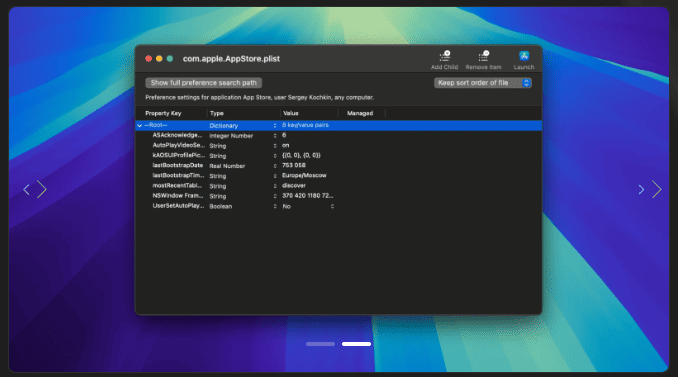Click the small right chevron in the gallery
This screenshot has width=678, height=377.
click(641, 189)
